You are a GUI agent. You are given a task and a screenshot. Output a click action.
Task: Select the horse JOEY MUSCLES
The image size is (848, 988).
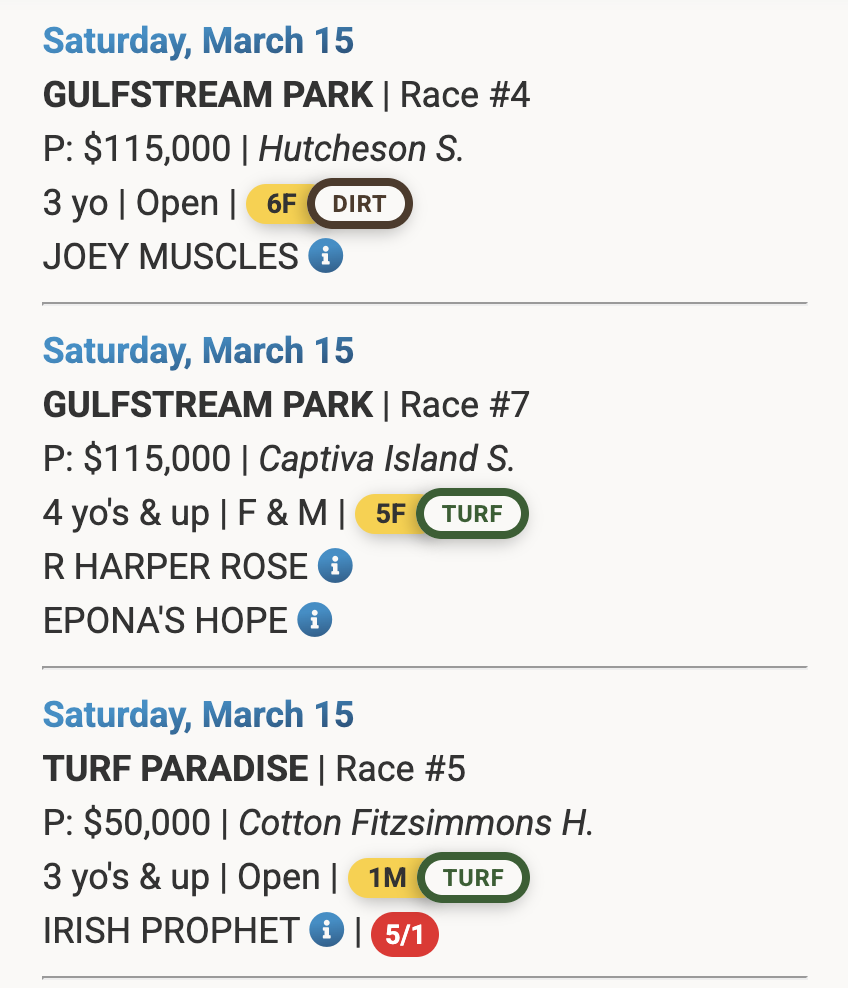click(170, 257)
